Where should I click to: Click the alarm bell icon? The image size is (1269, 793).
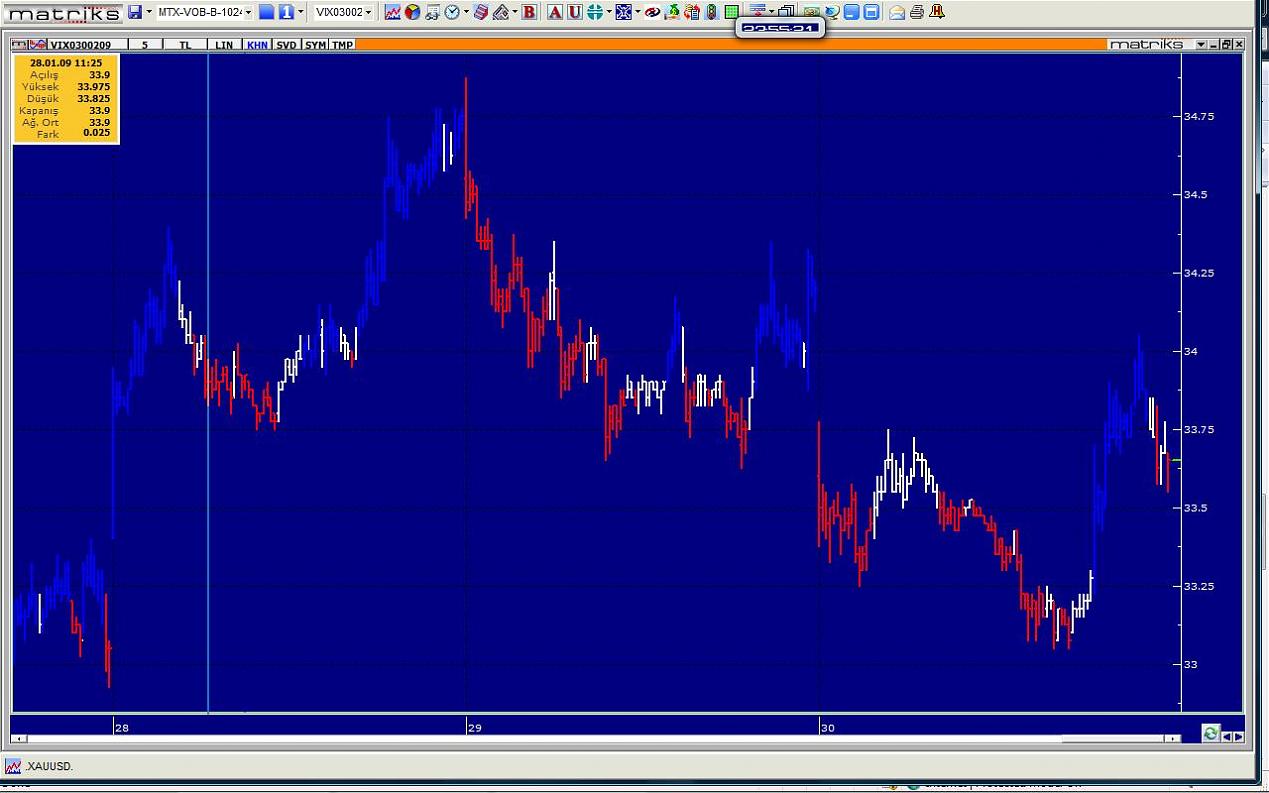tap(936, 12)
